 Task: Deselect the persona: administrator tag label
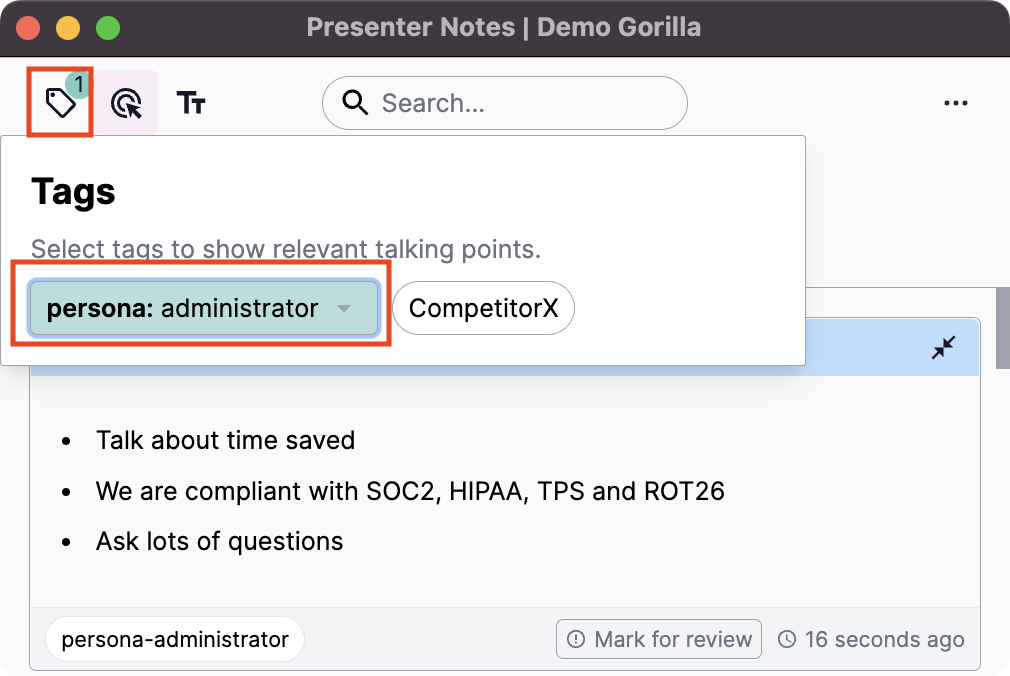(x=182, y=309)
